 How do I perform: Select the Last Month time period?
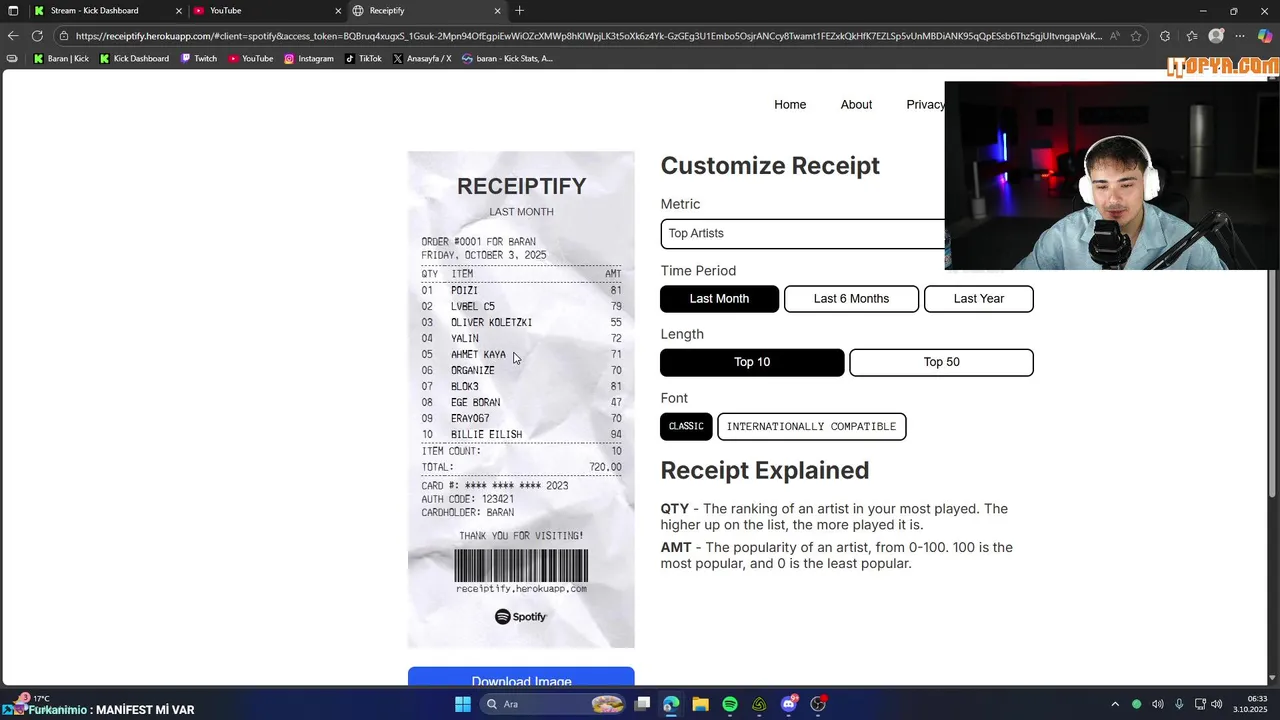719,299
